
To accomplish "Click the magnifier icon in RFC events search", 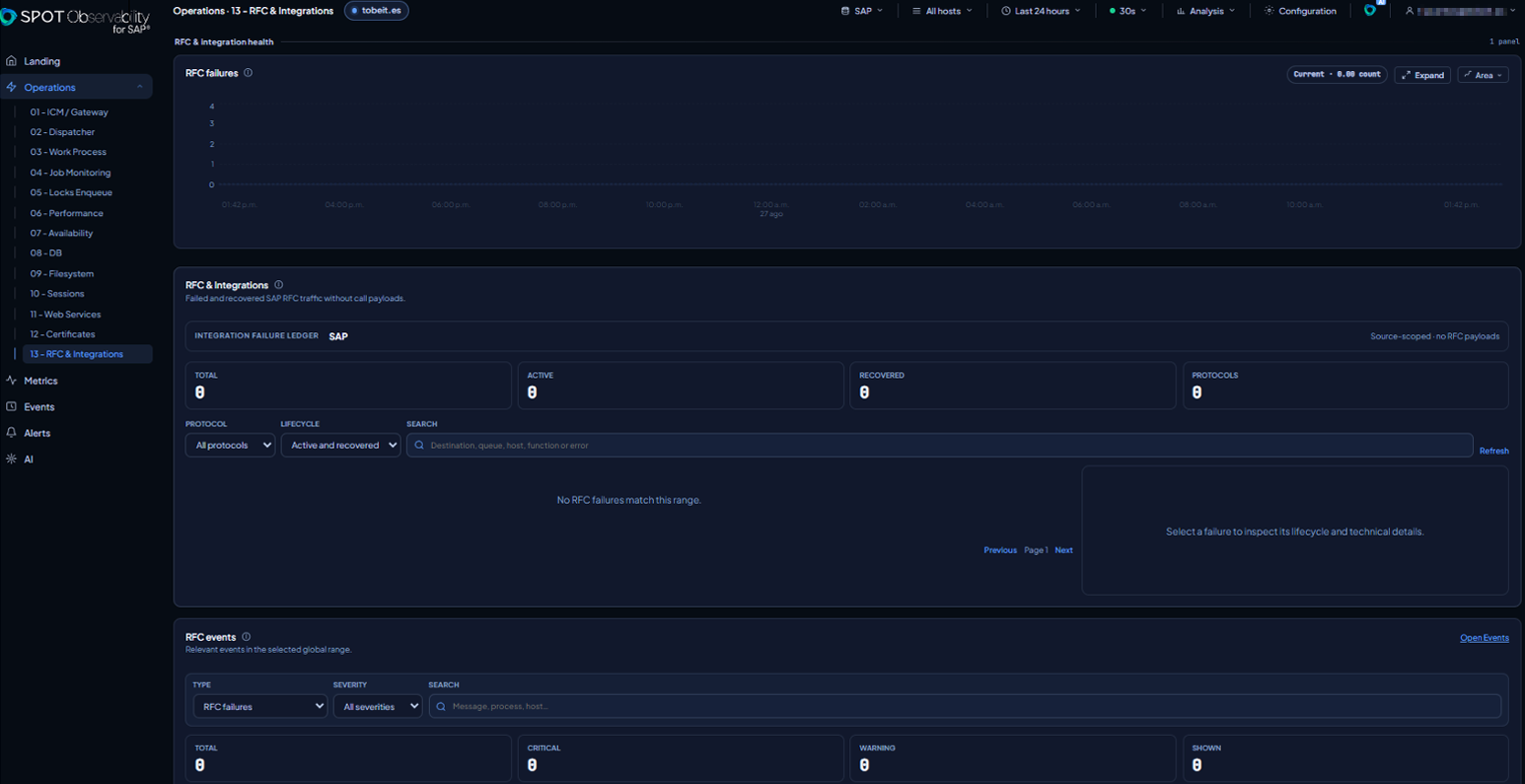I will pos(441,706).
